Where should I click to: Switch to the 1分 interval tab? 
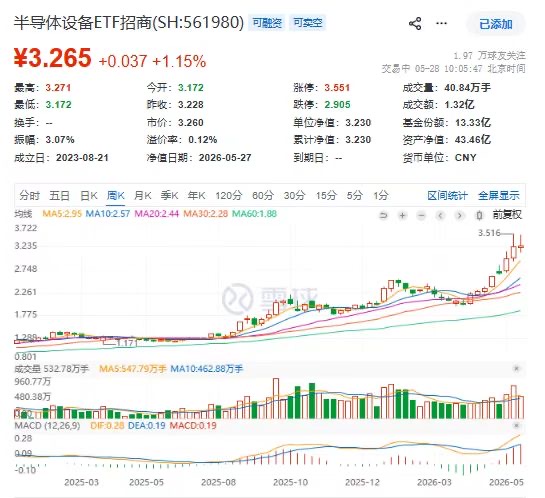click(381, 195)
